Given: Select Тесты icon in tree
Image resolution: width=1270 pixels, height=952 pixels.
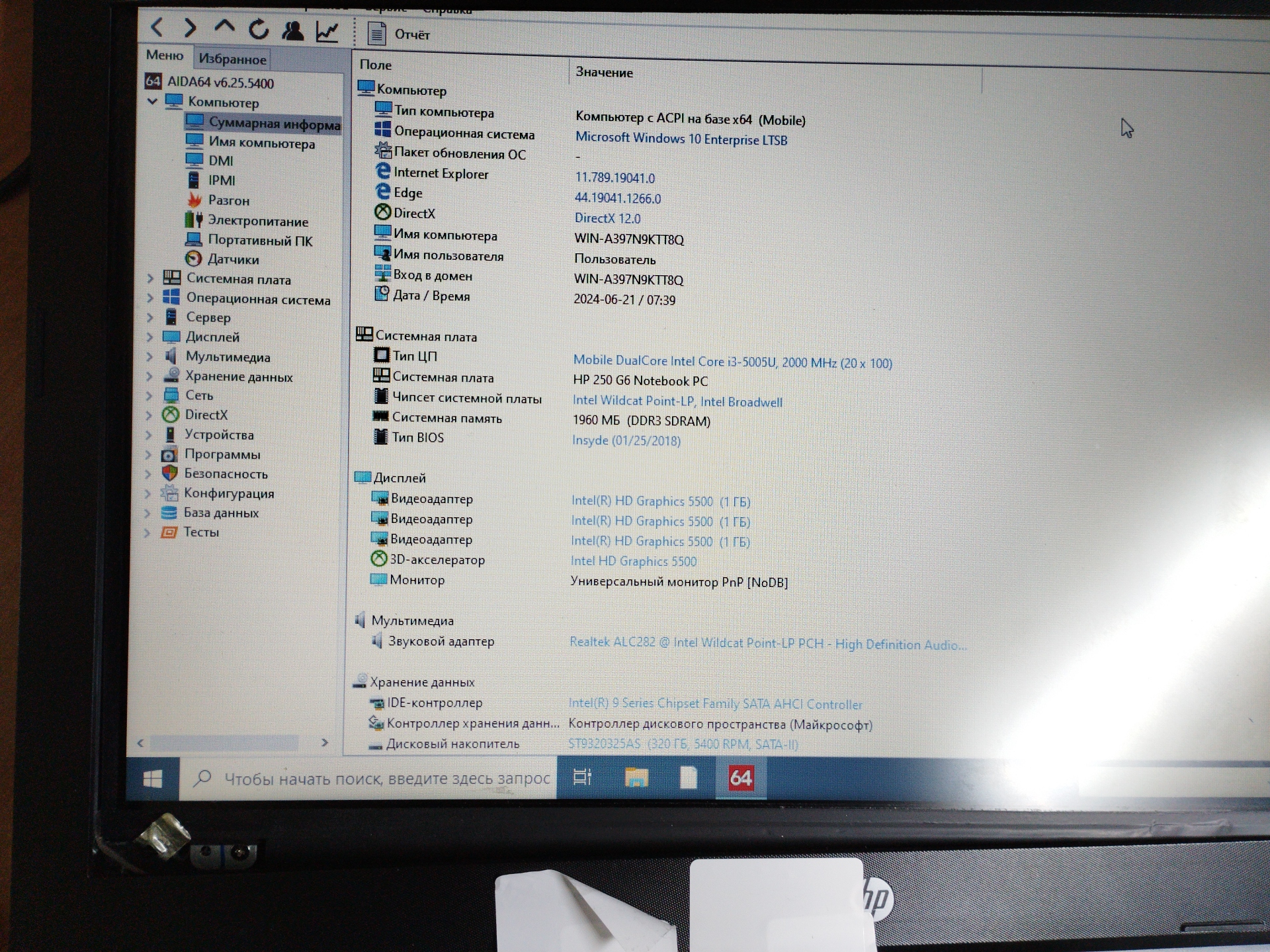Looking at the screenshot, I should tap(169, 532).
